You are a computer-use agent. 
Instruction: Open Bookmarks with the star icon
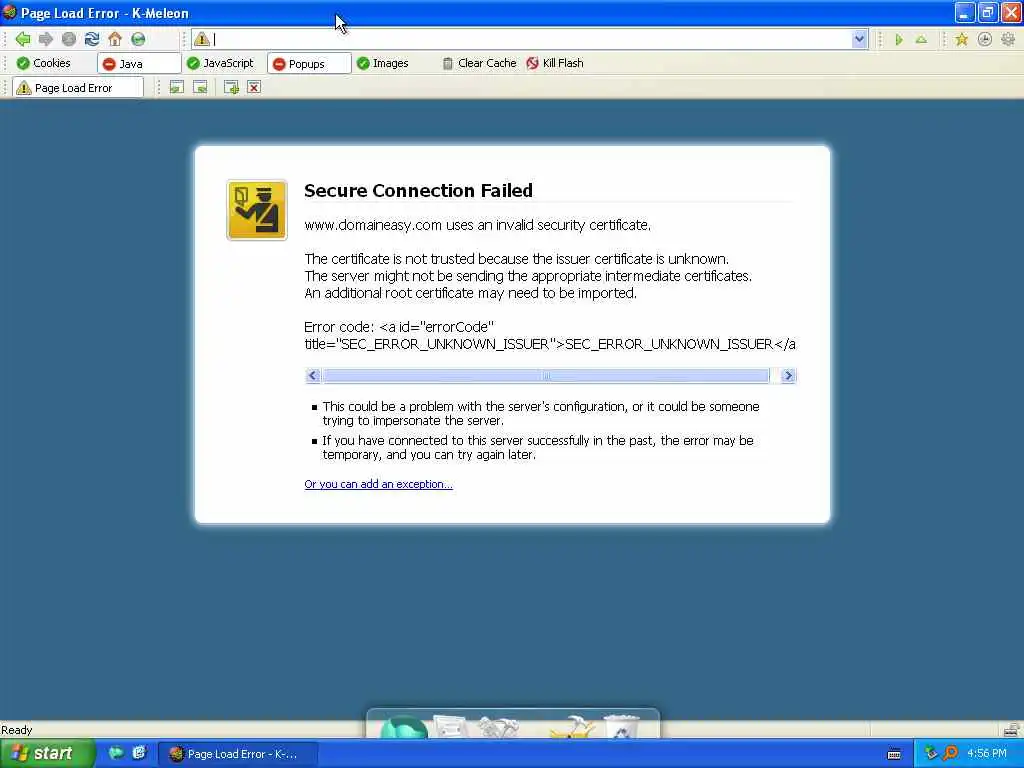[x=961, y=40]
